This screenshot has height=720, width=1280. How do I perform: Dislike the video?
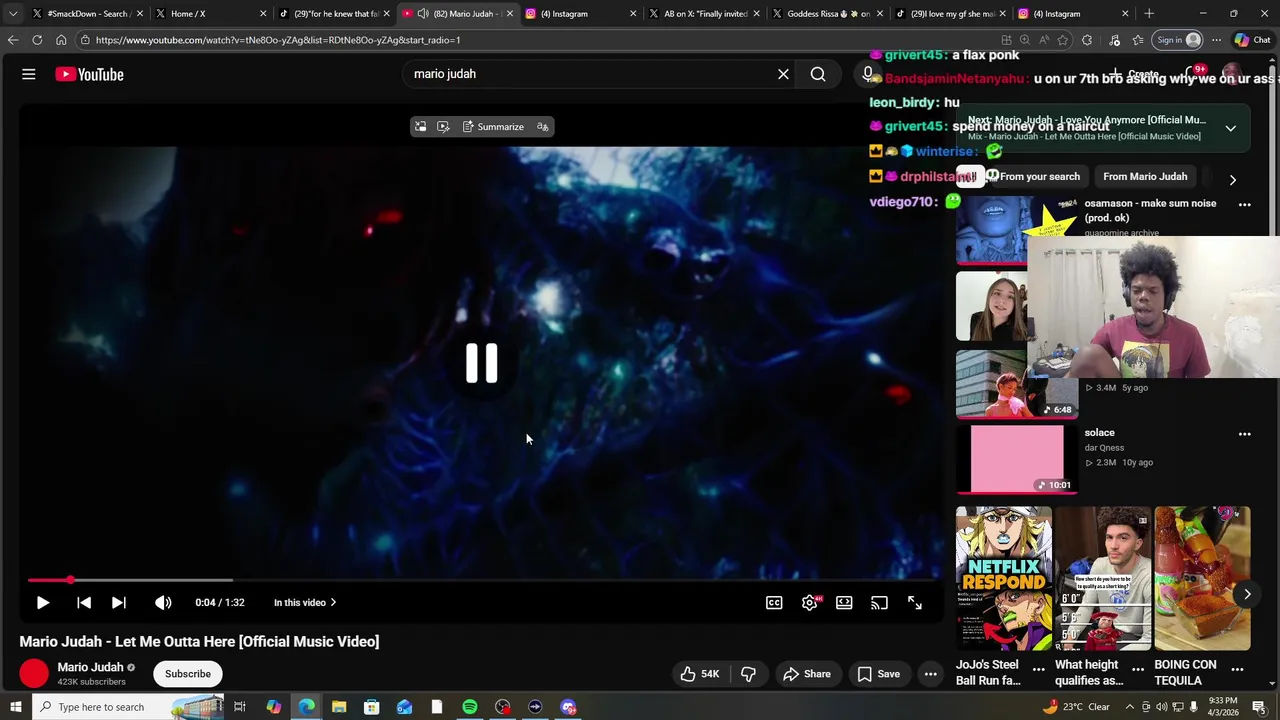tap(748, 674)
